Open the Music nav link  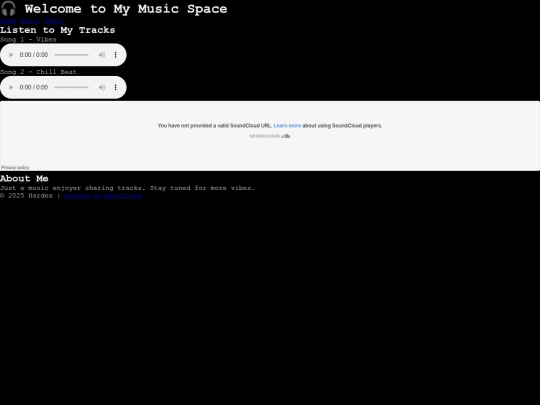[x=30, y=21]
